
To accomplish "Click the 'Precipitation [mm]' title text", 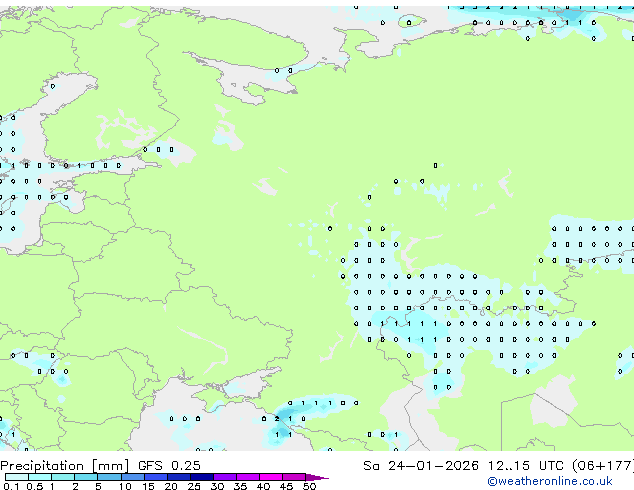I will 65,466.
